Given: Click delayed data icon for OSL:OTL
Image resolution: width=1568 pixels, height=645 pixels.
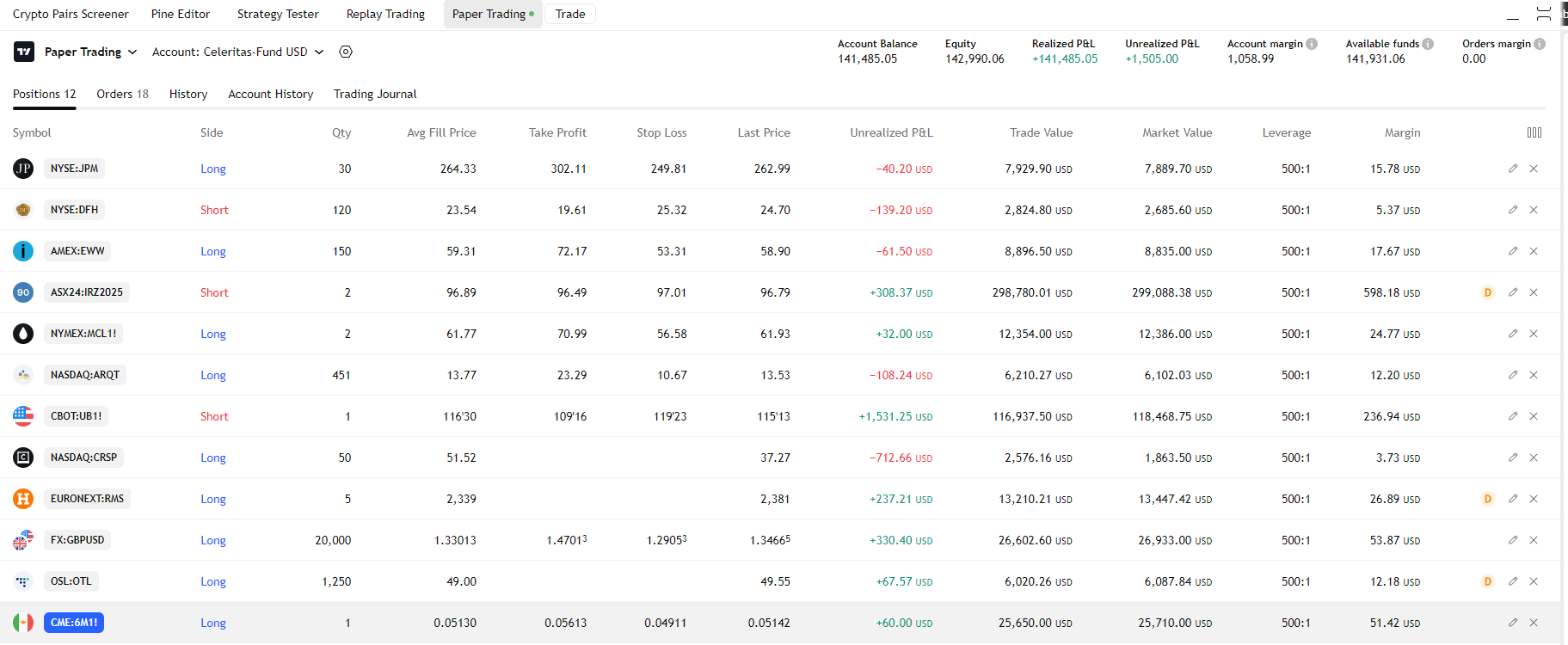Looking at the screenshot, I should coord(1488,581).
